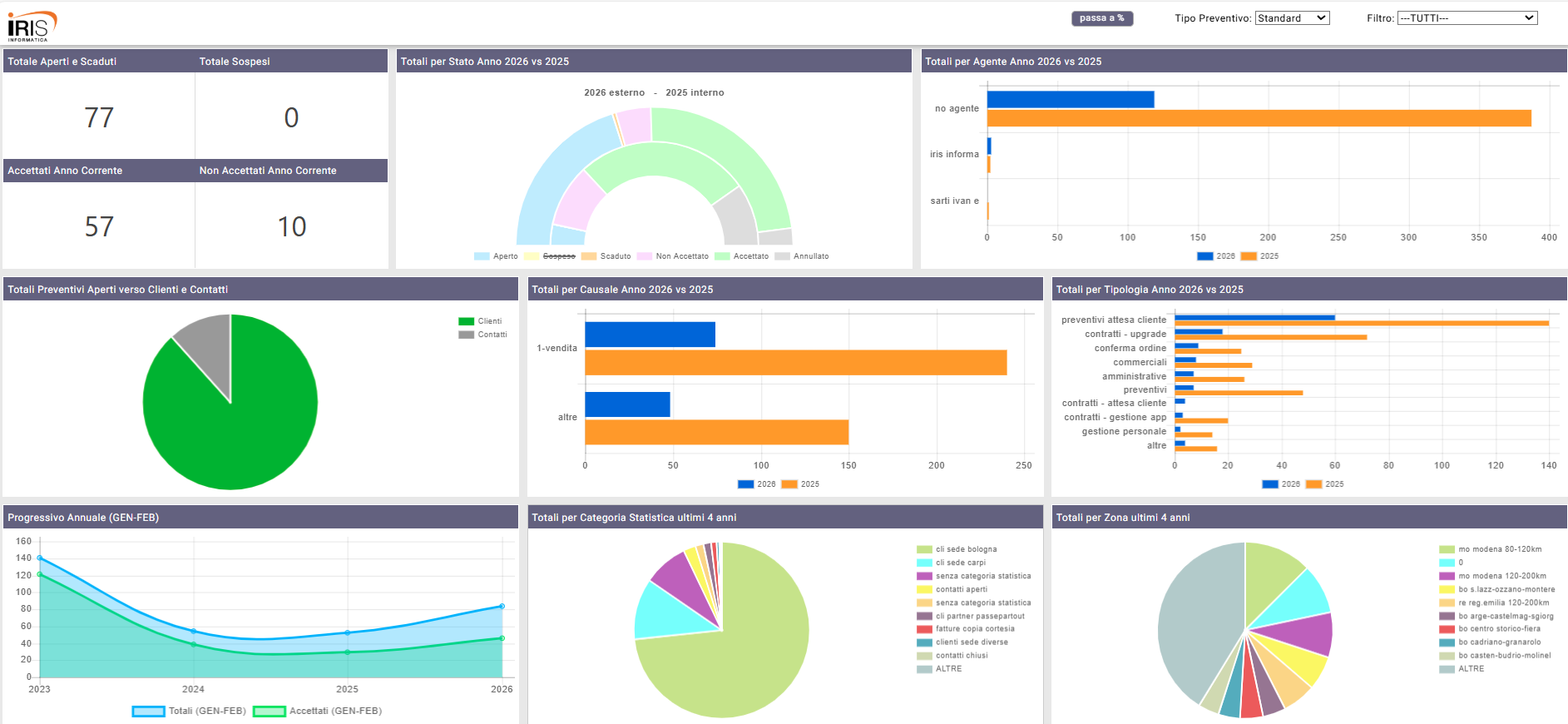
Task: Toggle the Clienti legend icon
Action: (466, 321)
